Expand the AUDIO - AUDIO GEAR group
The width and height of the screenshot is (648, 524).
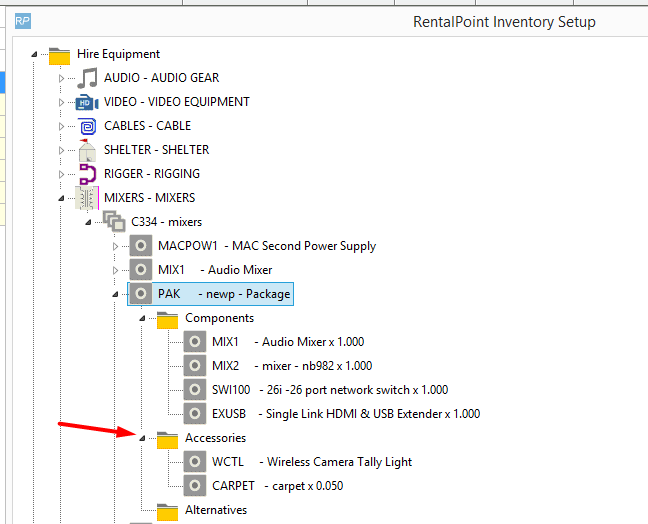61,78
